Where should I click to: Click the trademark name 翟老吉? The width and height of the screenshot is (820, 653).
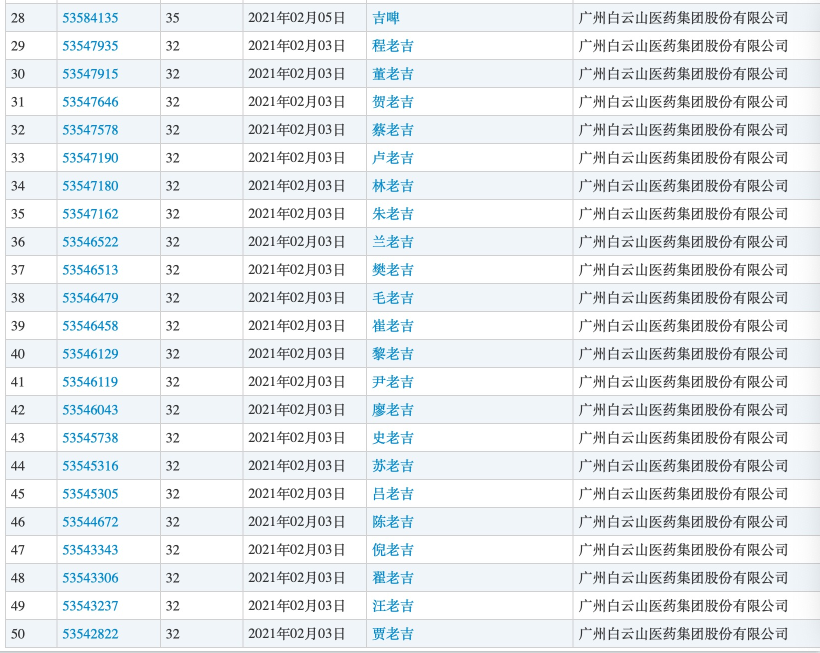(x=393, y=578)
